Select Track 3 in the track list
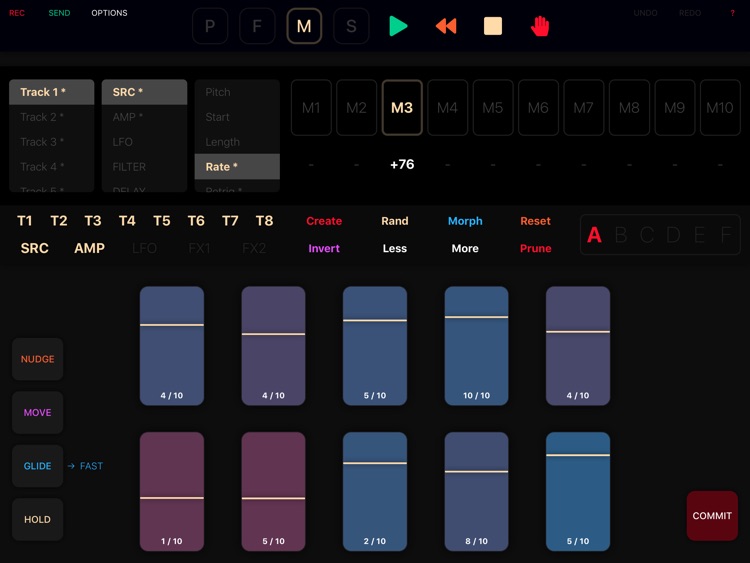This screenshot has height=563, width=750. point(52,142)
